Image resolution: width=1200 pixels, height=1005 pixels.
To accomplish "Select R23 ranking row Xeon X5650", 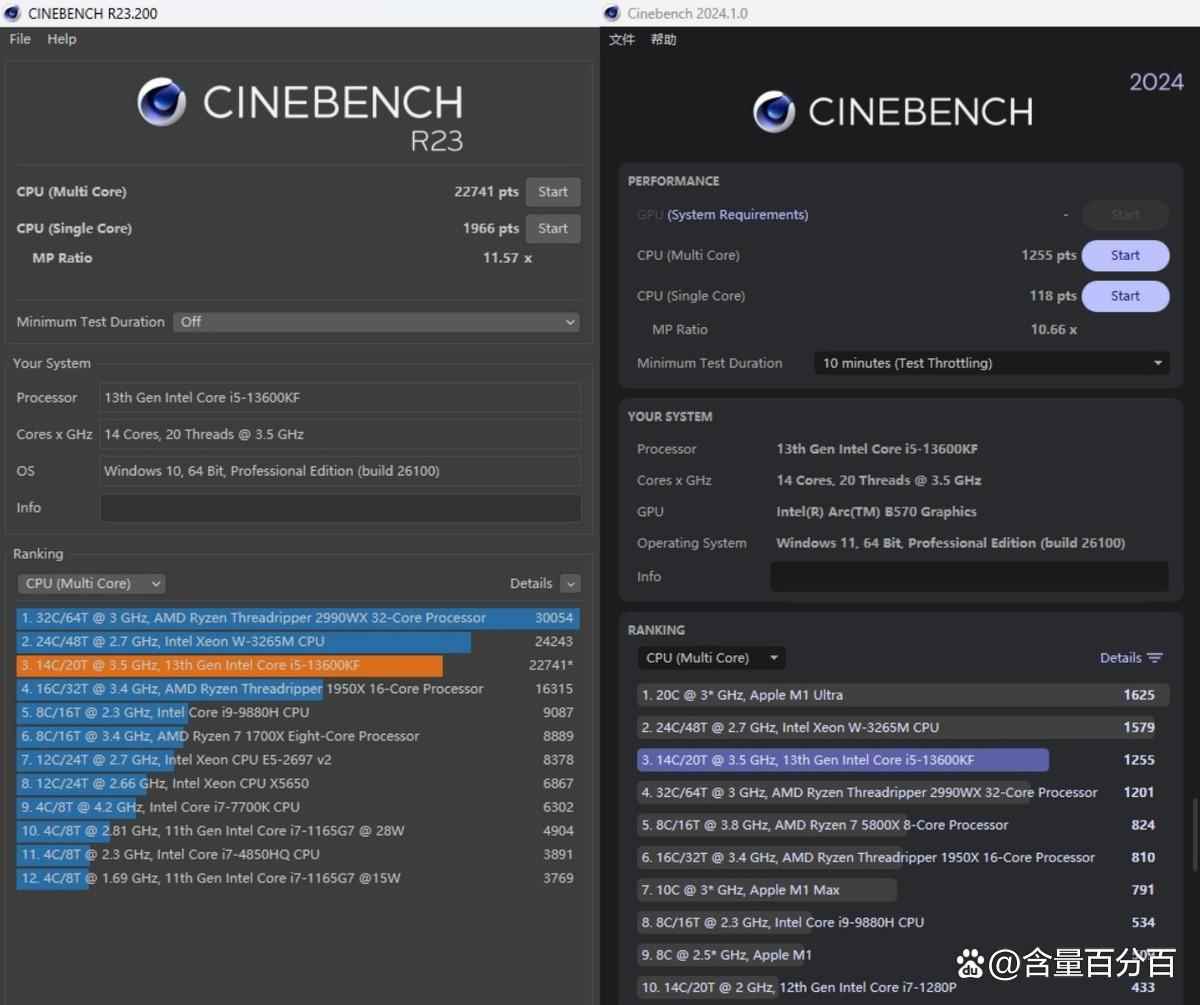I will point(298,784).
